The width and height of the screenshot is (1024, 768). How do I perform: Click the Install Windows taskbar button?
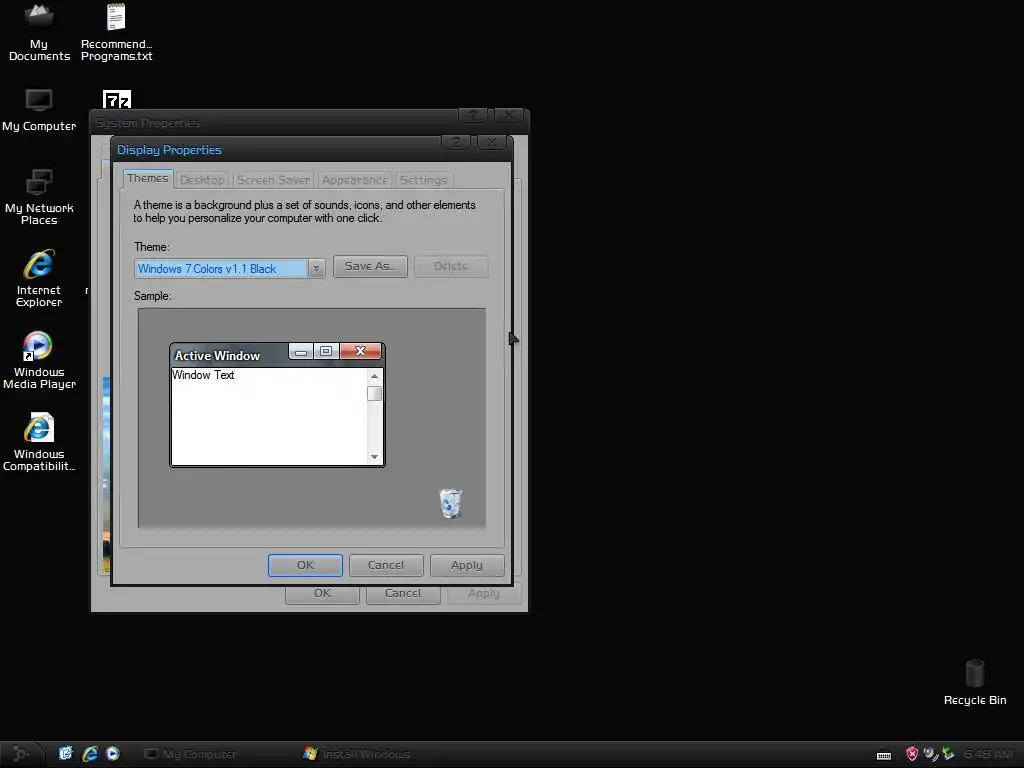click(x=357, y=754)
